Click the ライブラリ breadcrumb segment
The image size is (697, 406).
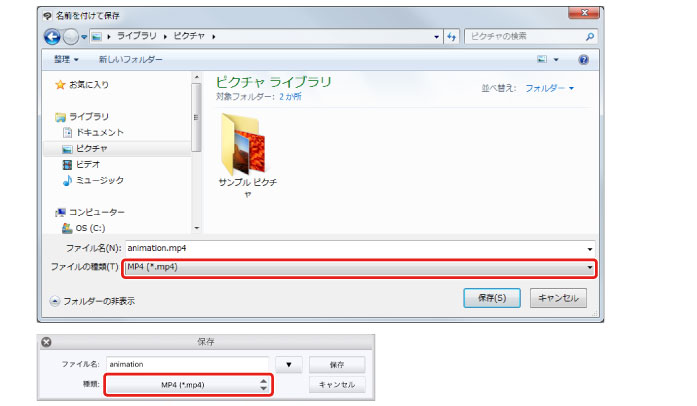137,36
